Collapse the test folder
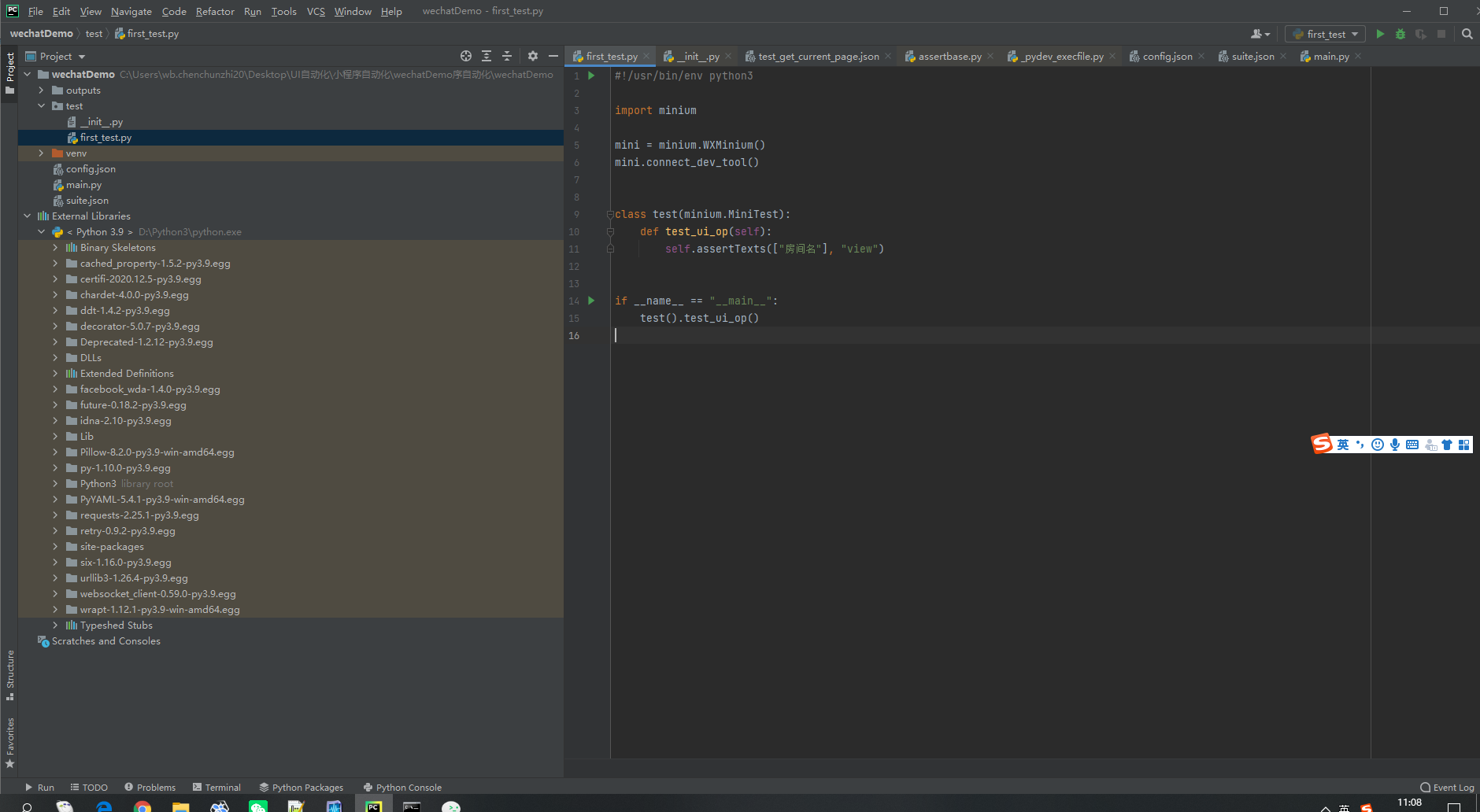The width and height of the screenshot is (1480, 812). (41, 106)
